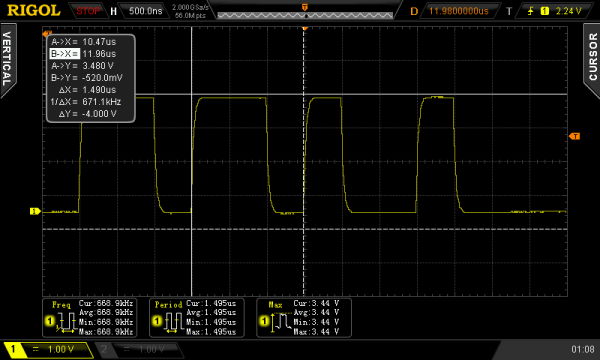Click the channel 1 badge in Period box

pyautogui.click(x=157, y=321)
